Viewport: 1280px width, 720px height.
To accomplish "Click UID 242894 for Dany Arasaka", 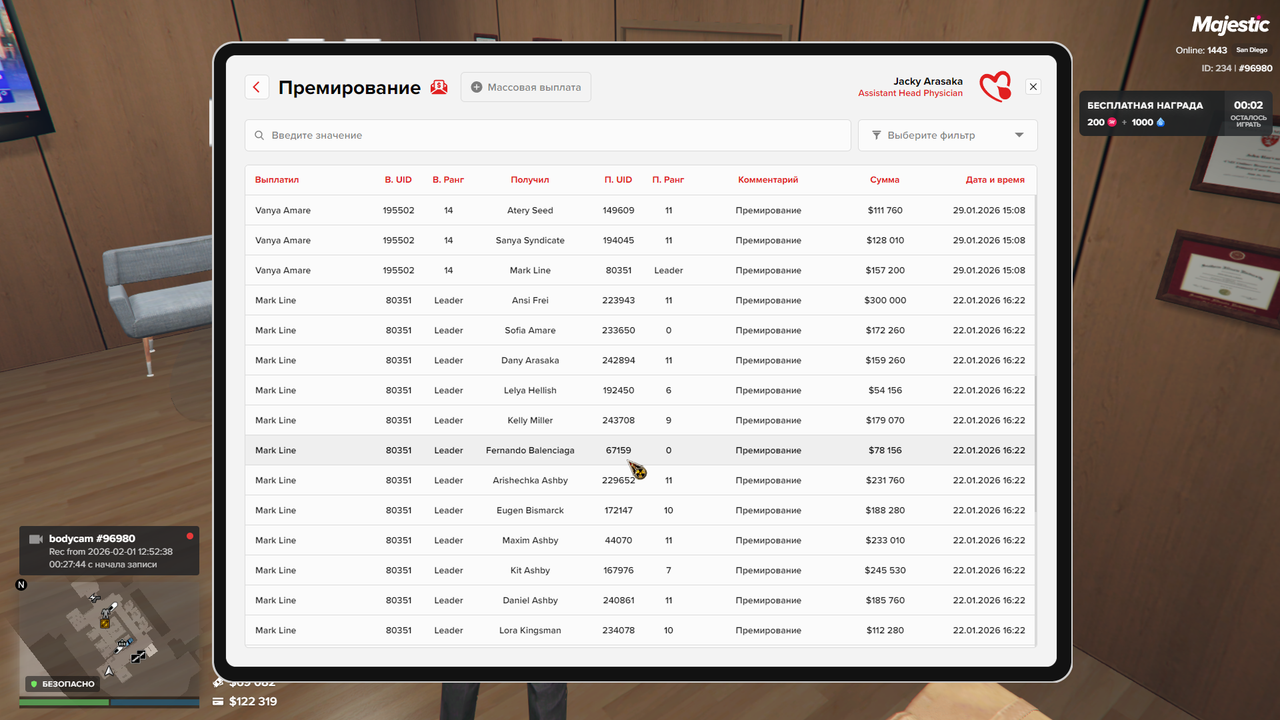I will pos(618,361).
